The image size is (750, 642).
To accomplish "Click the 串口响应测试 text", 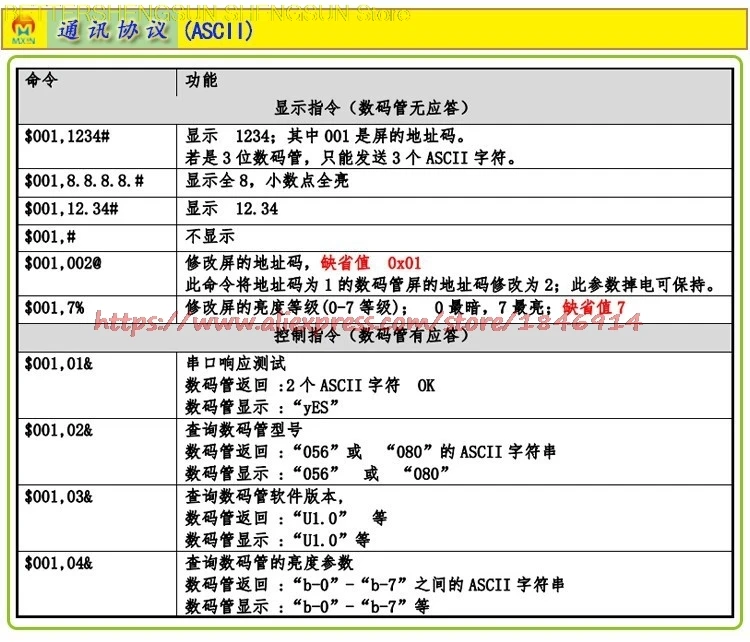I will pos(236,364).
